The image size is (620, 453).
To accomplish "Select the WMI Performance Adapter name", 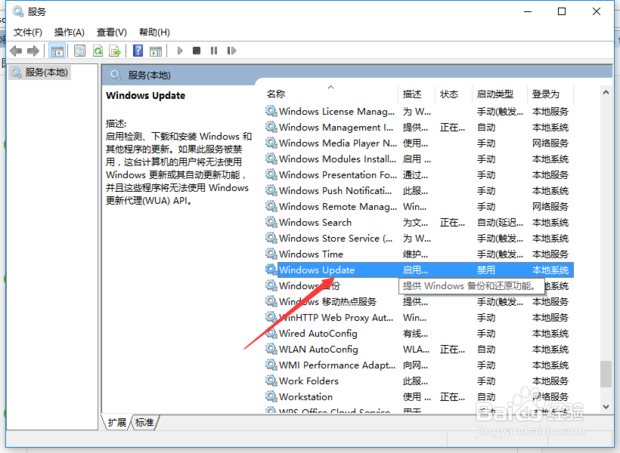I will (x=337, y=365).
